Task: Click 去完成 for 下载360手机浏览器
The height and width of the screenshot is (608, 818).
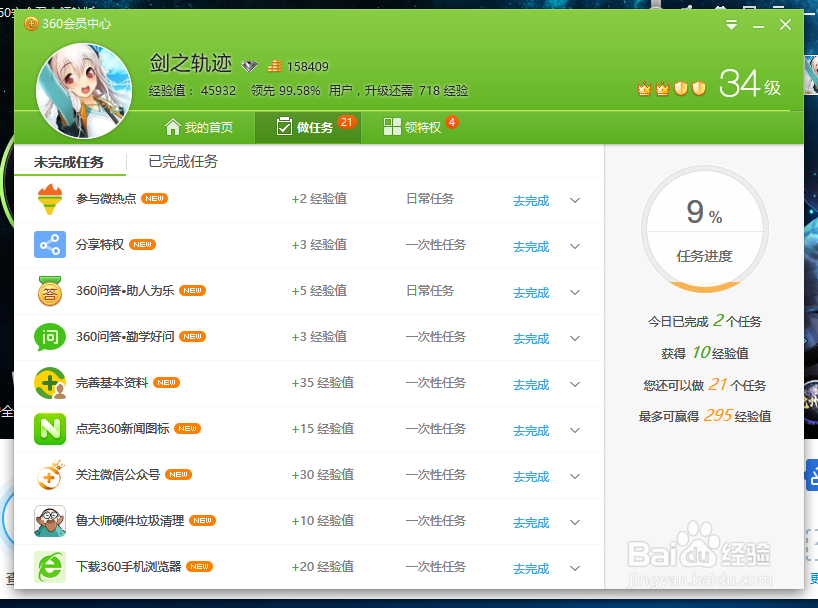Action: [531, 568]
